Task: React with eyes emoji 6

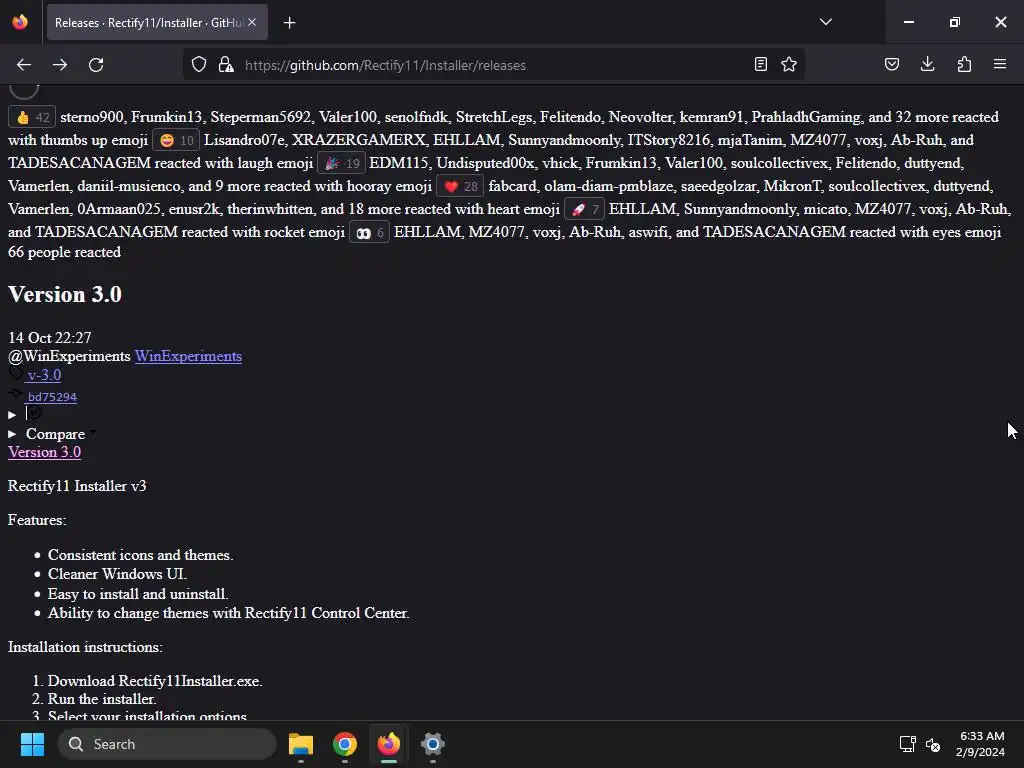Action: click(x=370, y=232)
